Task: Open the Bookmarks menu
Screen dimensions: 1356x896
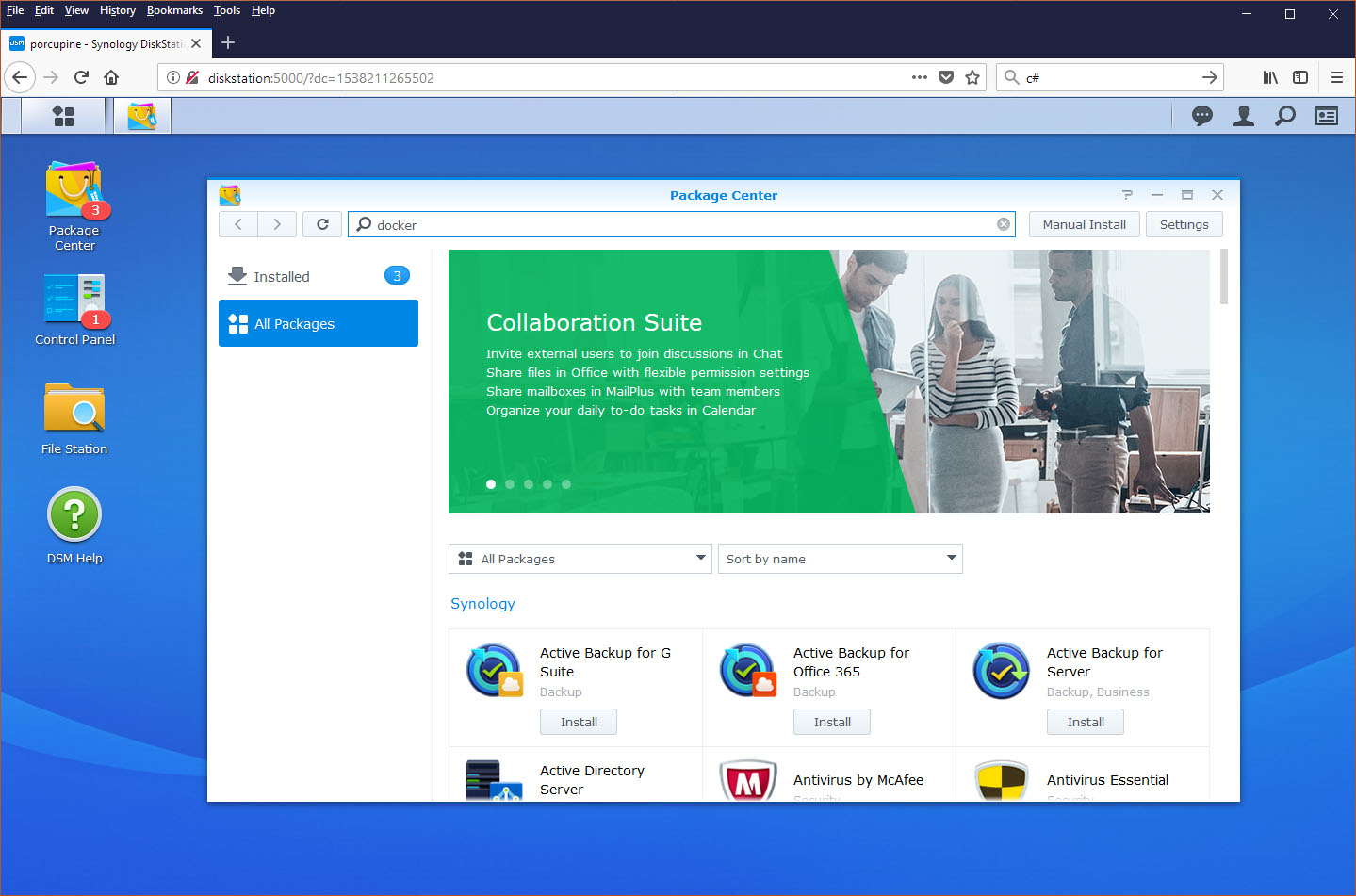Action: pyautogui.click(x=174, y=10)
